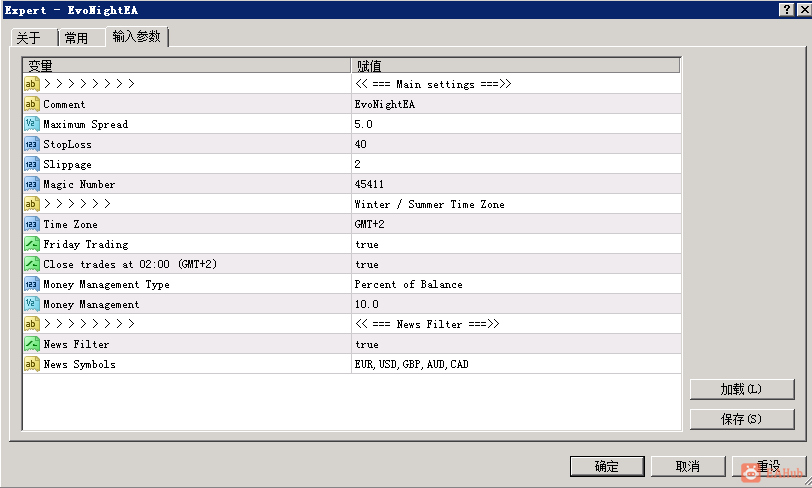
Task: Click the 保存 (S) button
Action: coord(742,419)
